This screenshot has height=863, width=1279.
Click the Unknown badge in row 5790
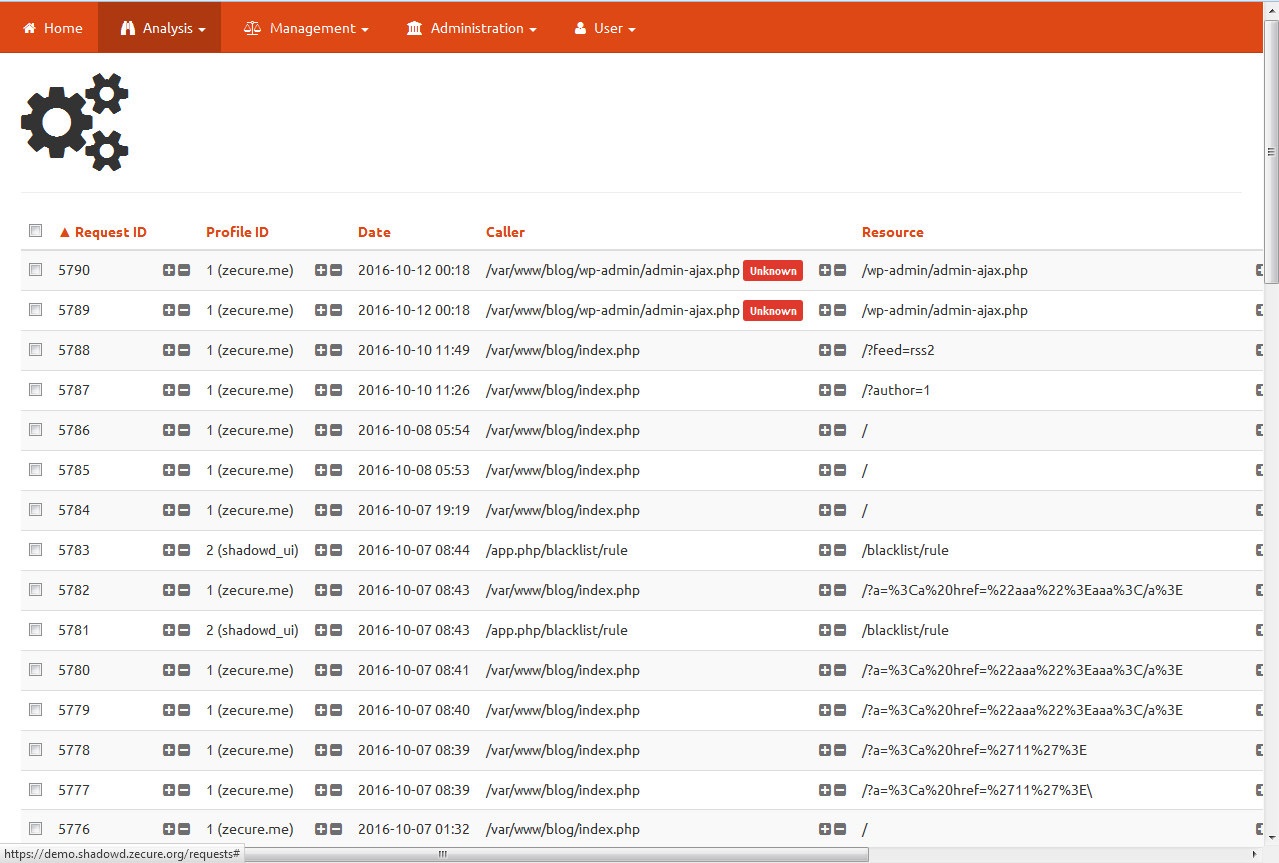pyautogui.click(x=773, y=271)
